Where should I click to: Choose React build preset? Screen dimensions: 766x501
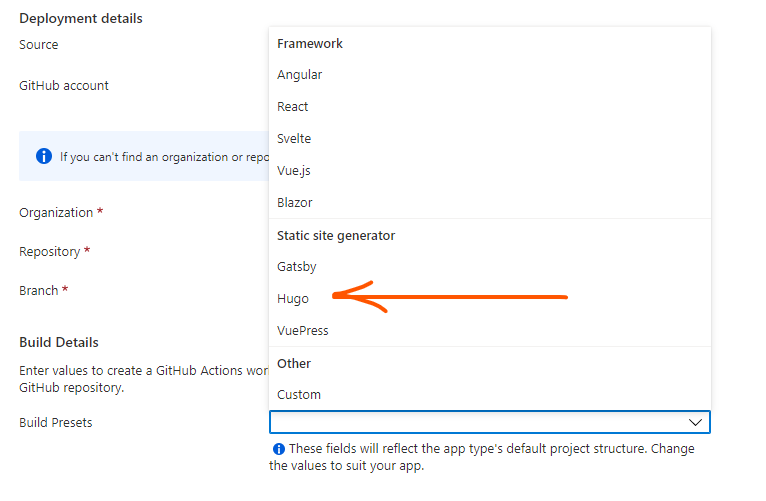(x=489, y=106)
